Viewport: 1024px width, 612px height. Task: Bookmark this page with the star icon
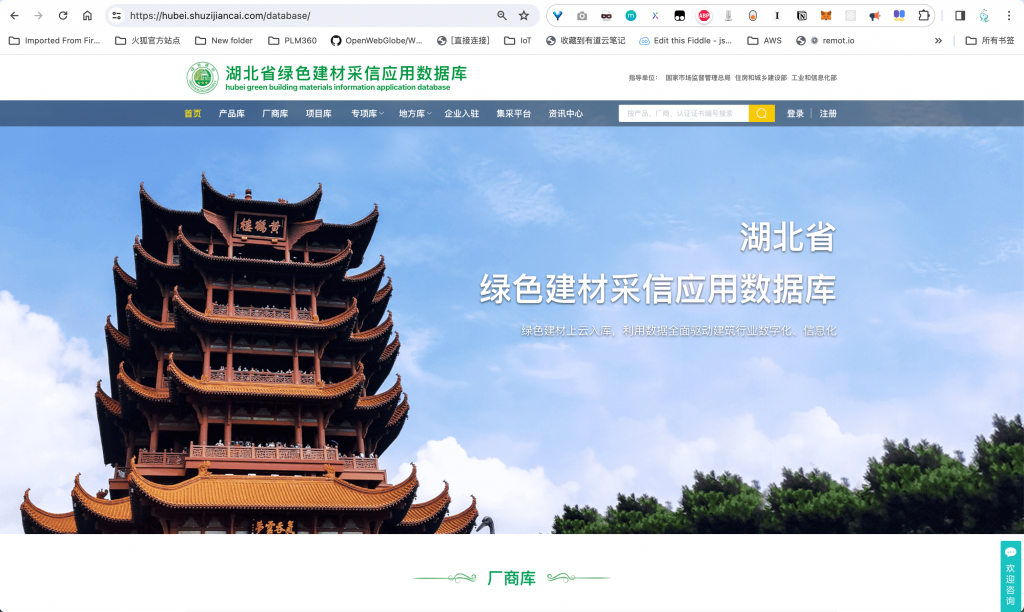click(x=523, y=16)
